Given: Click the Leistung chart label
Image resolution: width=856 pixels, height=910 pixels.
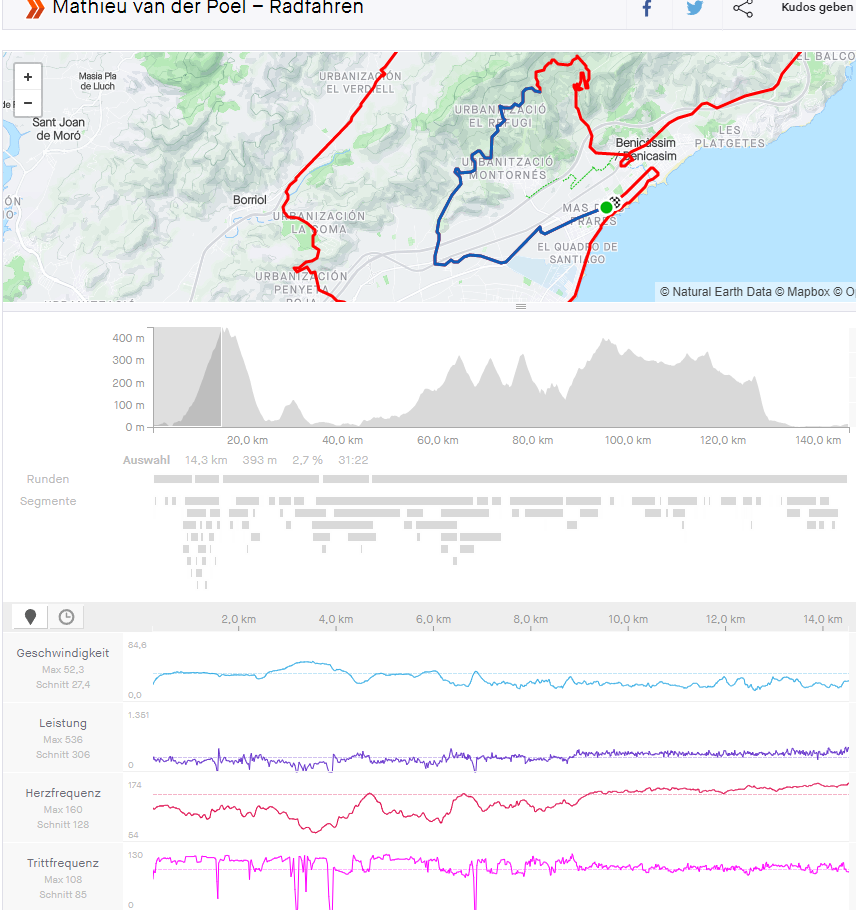Looking at the screenshot, I should pos(63,723).
